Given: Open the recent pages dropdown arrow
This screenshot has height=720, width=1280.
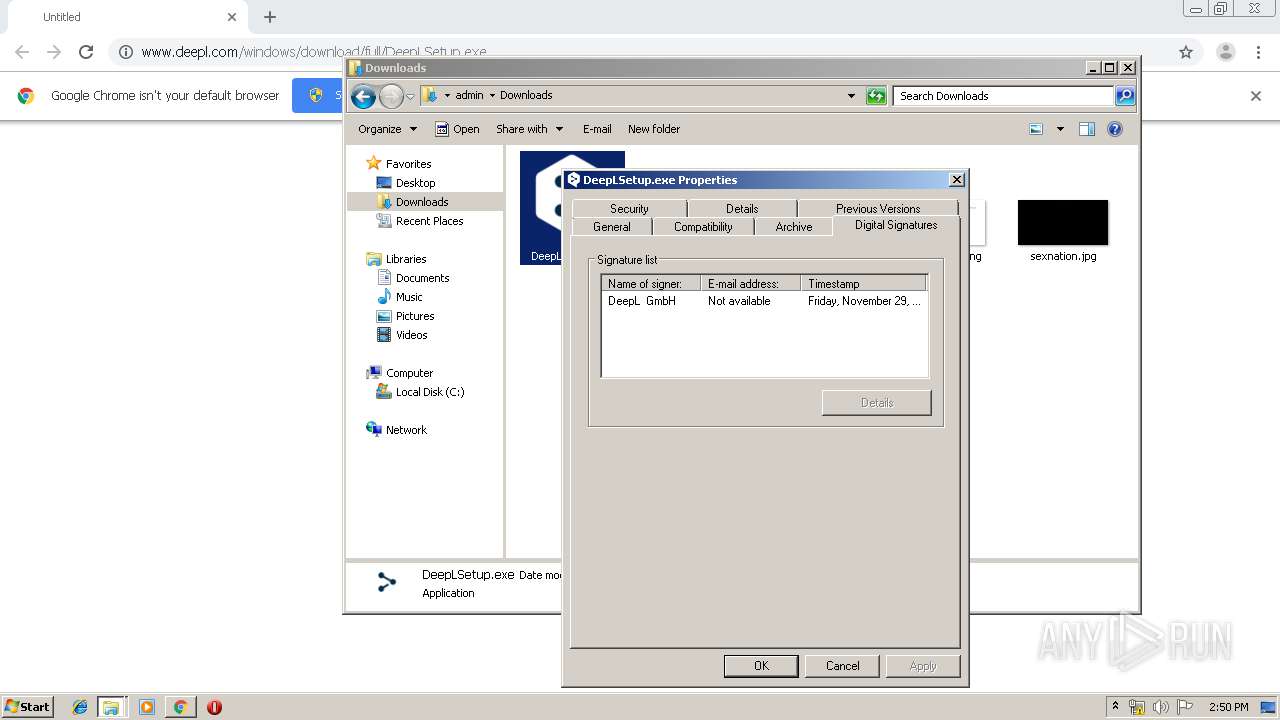Looking at the screenshot, I should (410, 97).
